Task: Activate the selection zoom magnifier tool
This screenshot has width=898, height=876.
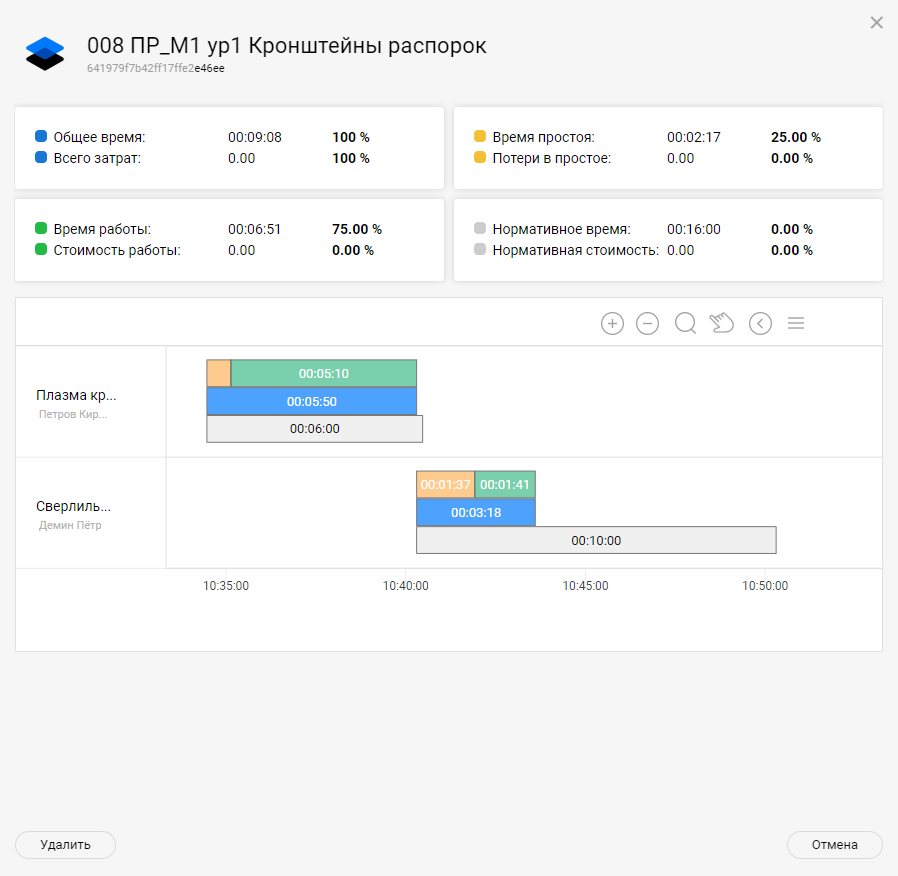Action: click(x=686, y=323)
